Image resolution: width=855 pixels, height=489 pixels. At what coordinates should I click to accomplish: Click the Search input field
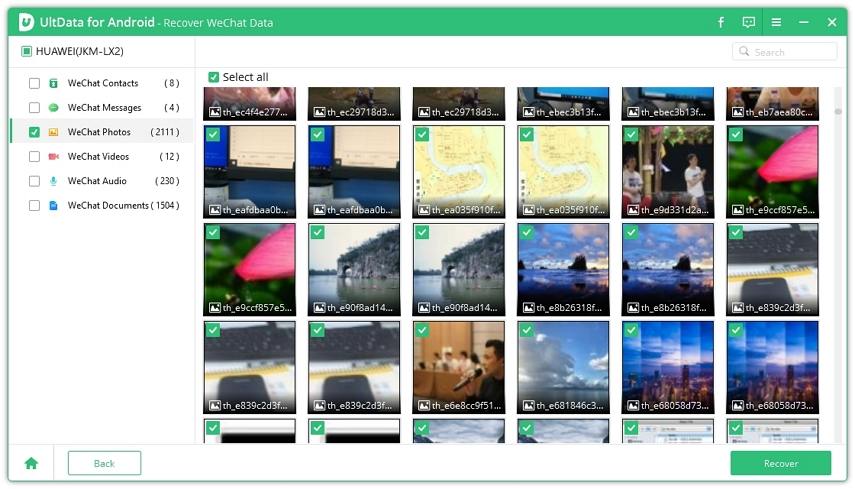tap(792, 52)
